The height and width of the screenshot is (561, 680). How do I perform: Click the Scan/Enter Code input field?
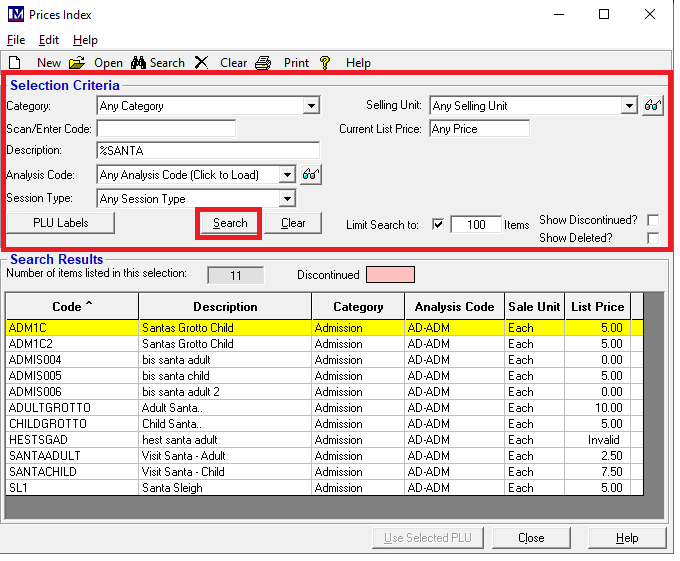click(166, 129)
